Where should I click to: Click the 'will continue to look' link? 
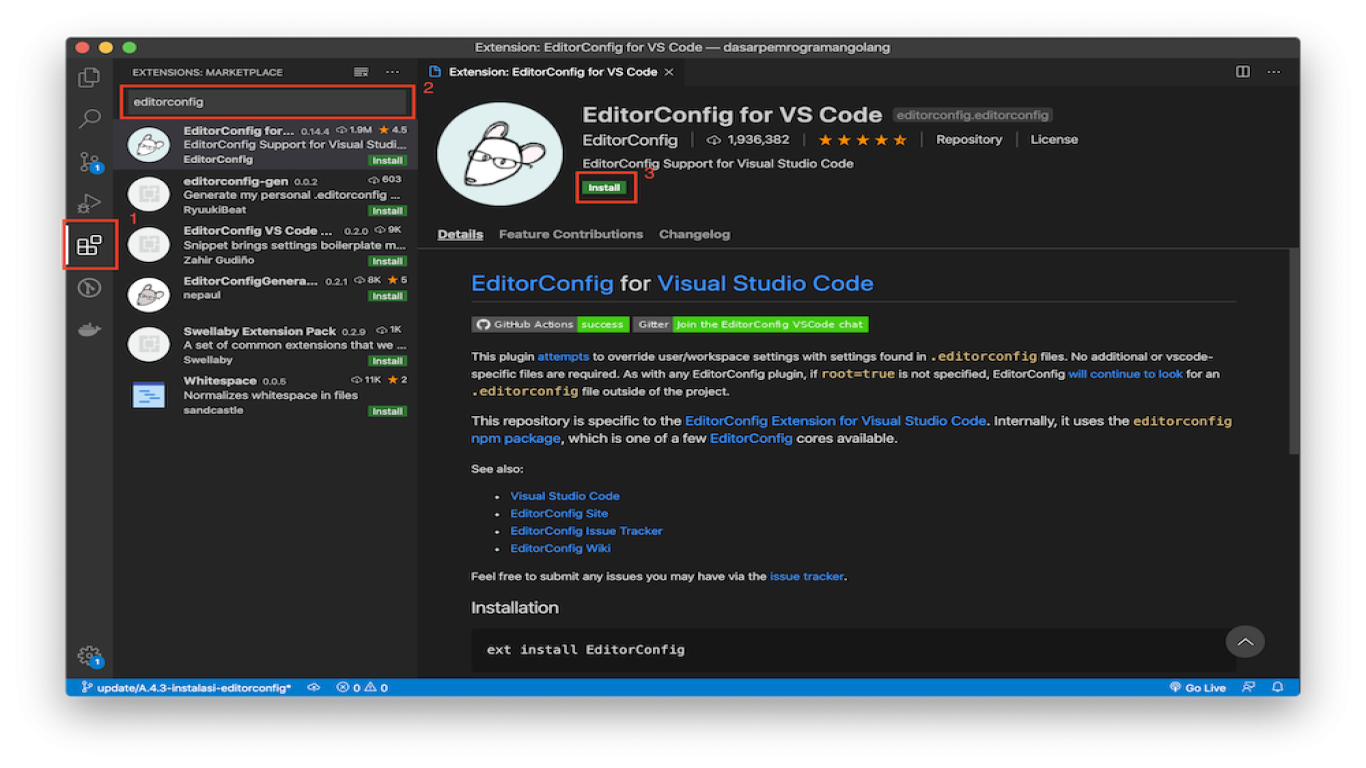coord(1125,374)
